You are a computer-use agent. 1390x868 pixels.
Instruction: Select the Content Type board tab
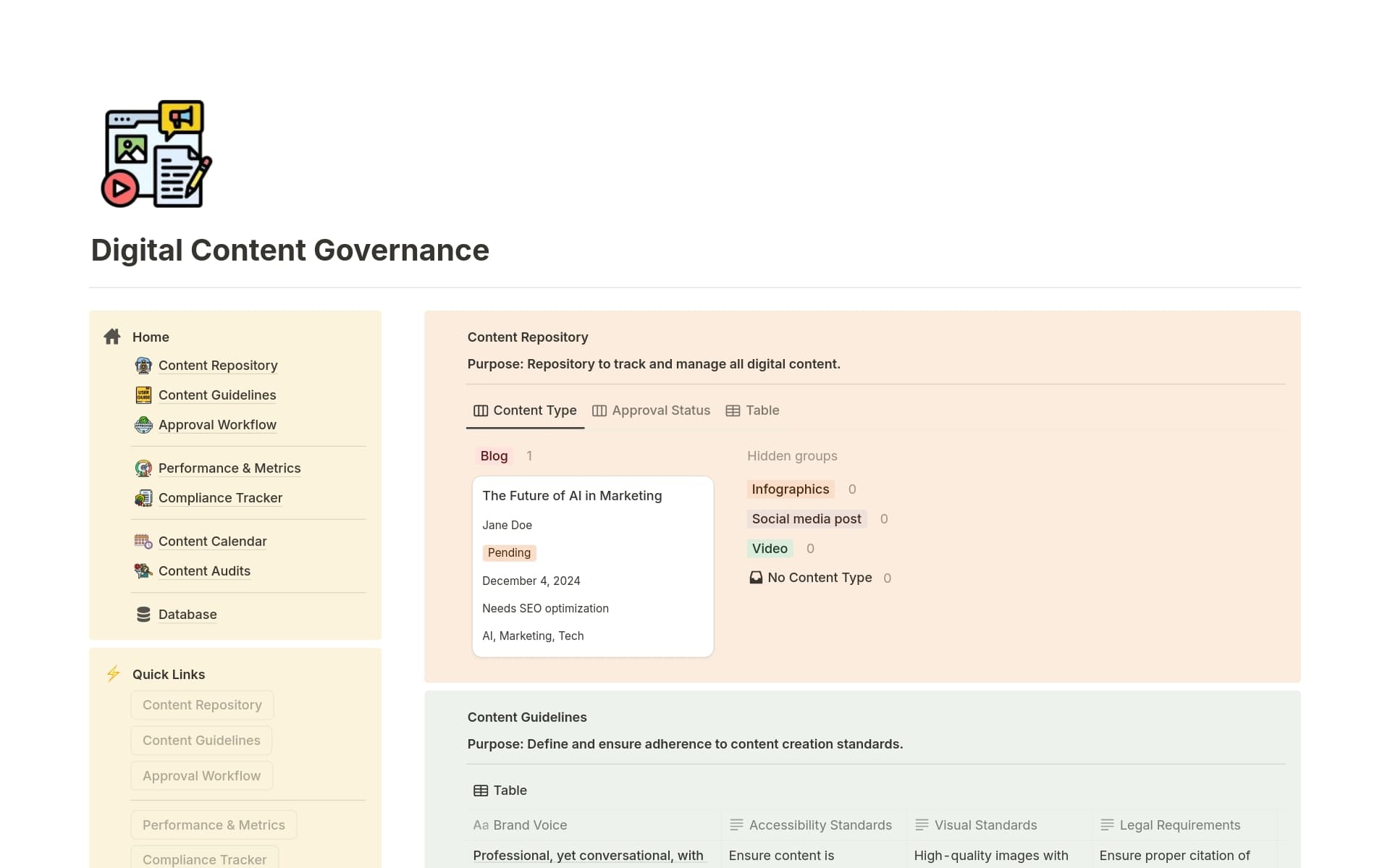[525, 410]
